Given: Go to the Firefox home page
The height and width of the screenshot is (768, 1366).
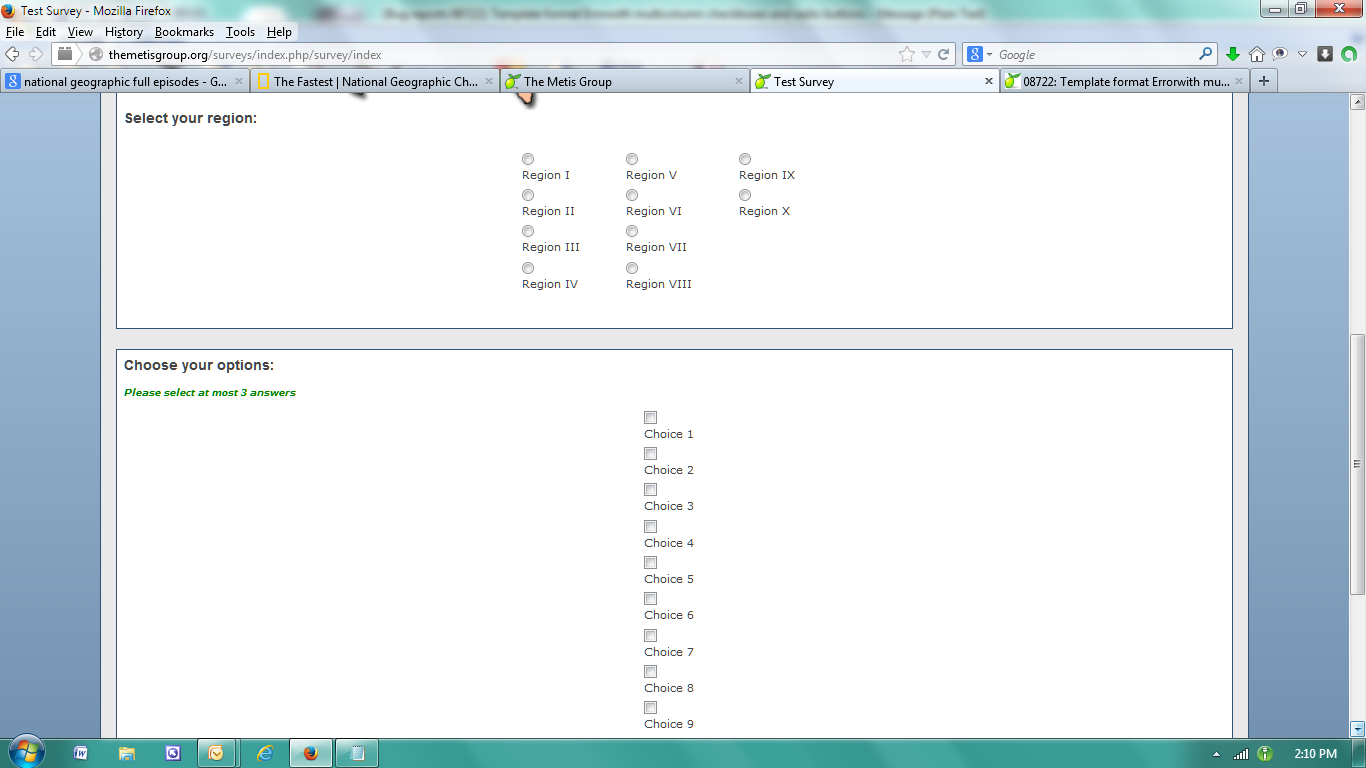Looking at the screenshot, I should click(x=1257, y=54).
